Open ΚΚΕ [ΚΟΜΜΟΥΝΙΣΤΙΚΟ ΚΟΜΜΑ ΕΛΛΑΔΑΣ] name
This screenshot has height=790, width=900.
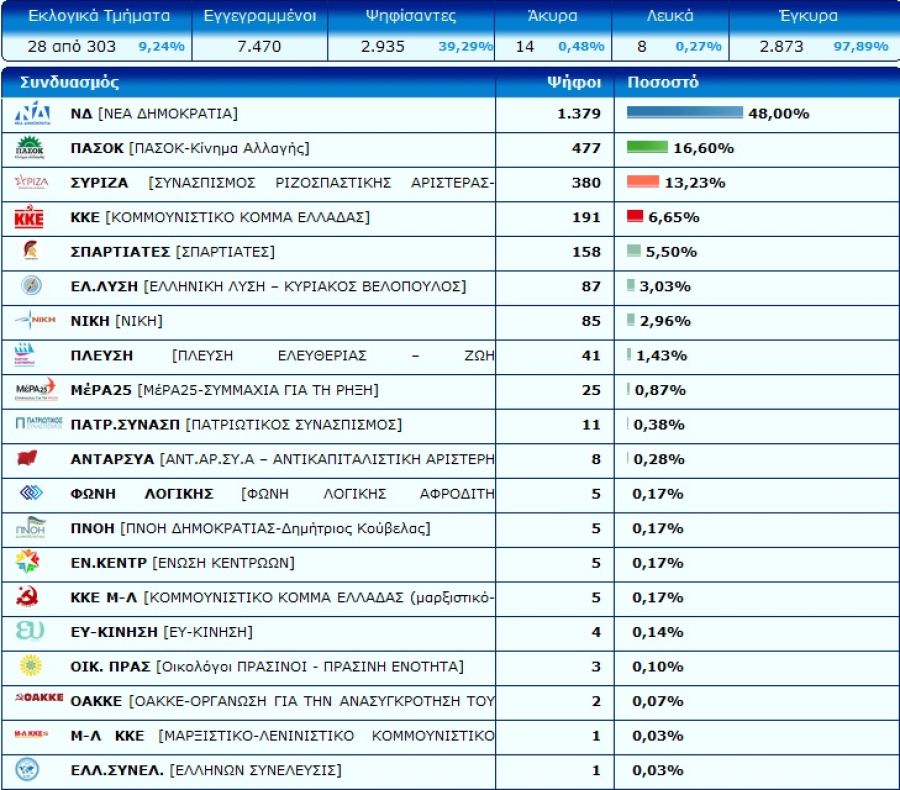tap(220, 217)
